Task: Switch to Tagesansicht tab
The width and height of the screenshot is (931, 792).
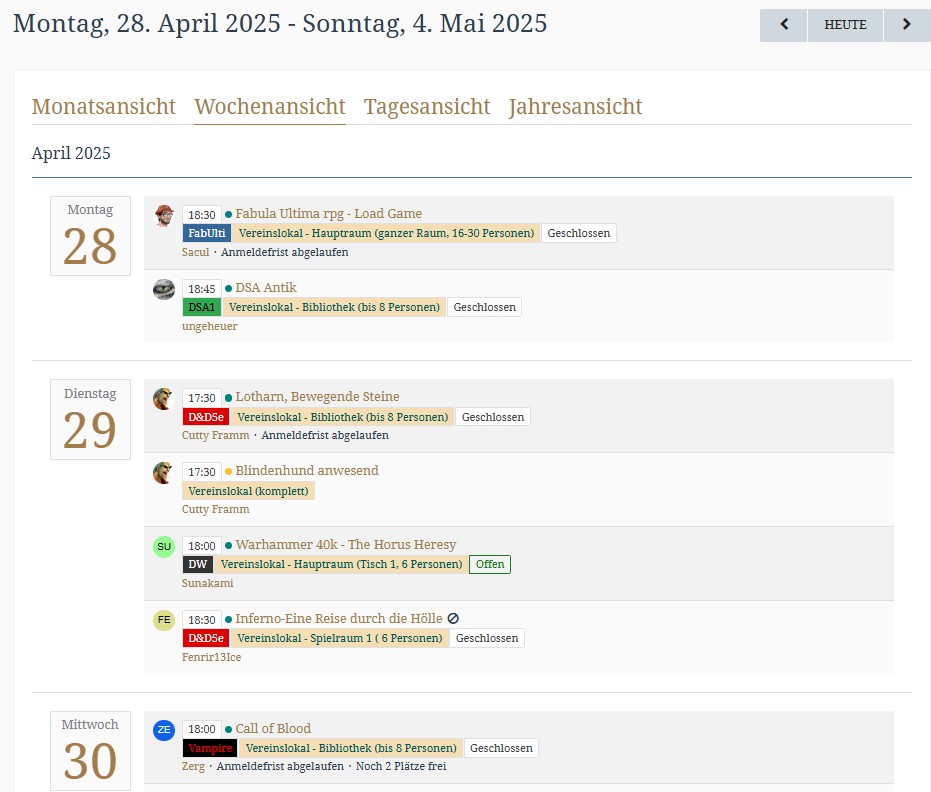Action: coord(427,107)
